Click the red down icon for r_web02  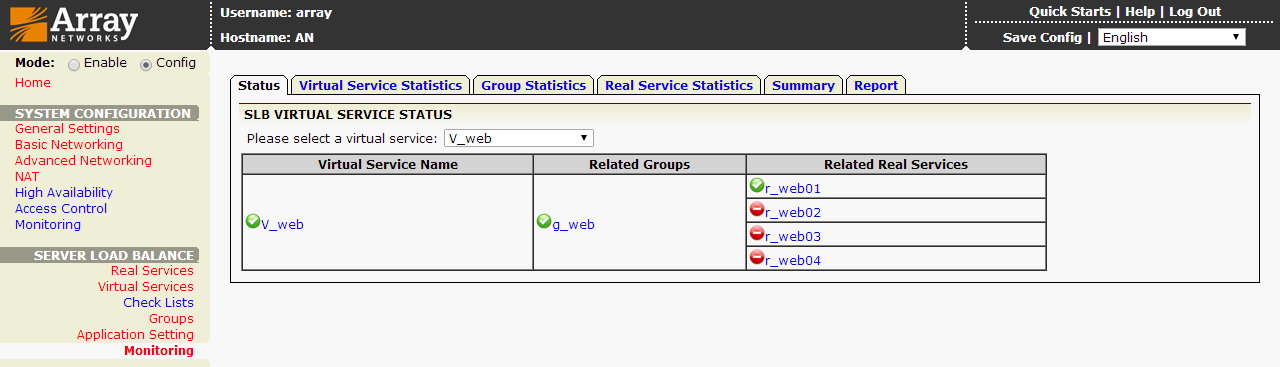pyautogui.click(x=757, y=210)
